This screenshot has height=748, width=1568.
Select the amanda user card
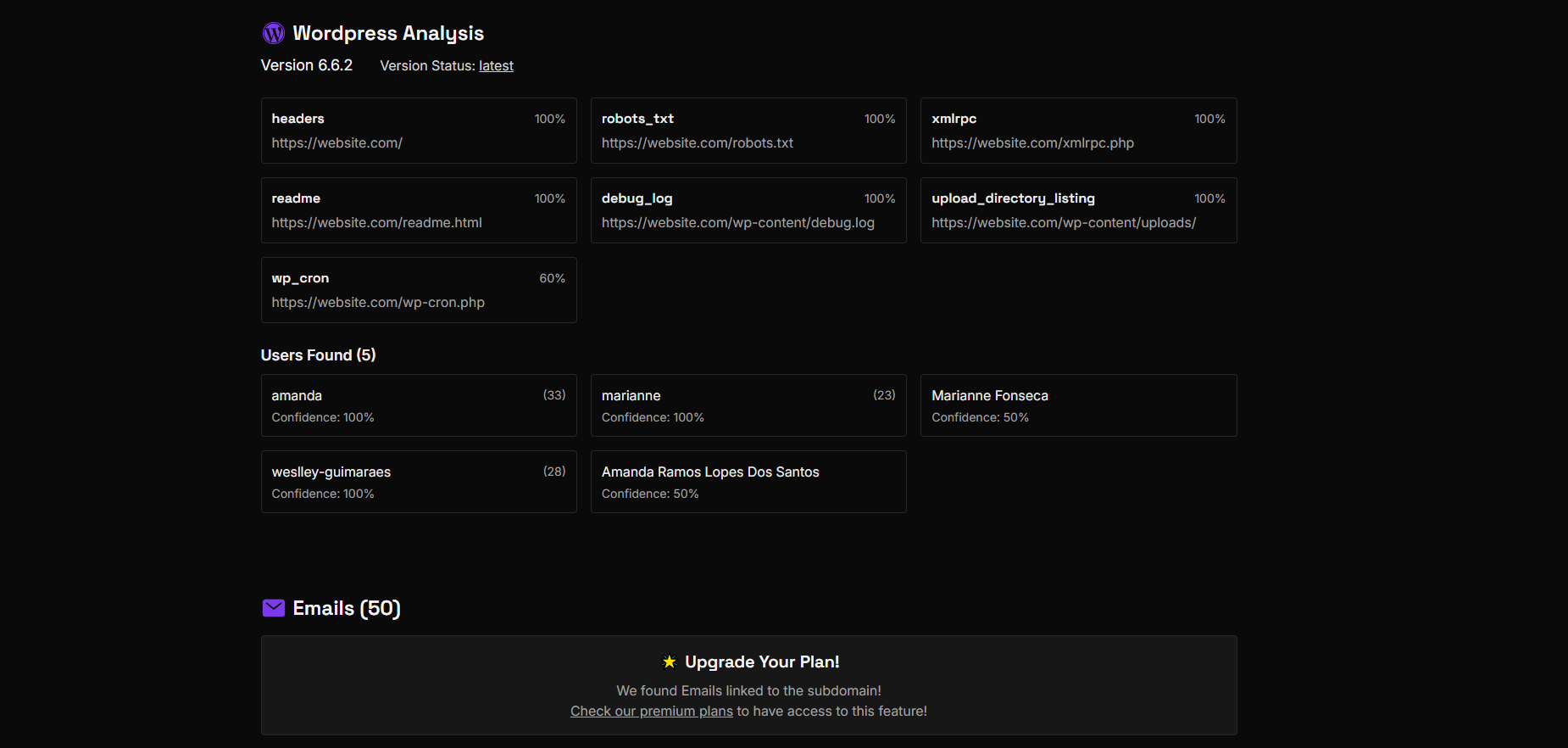[x=419, y=405]
